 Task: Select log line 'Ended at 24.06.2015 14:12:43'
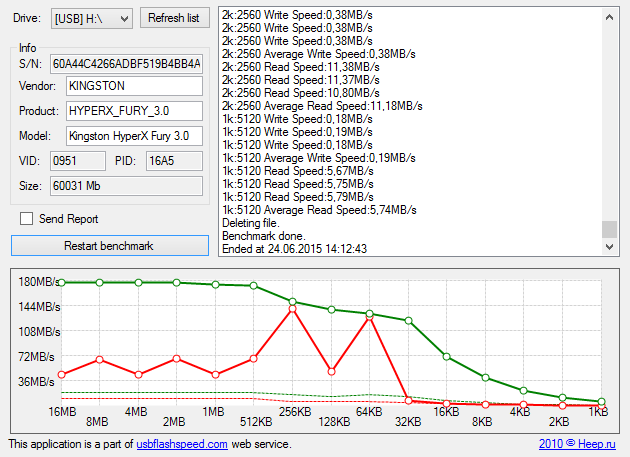coord(295,249)
